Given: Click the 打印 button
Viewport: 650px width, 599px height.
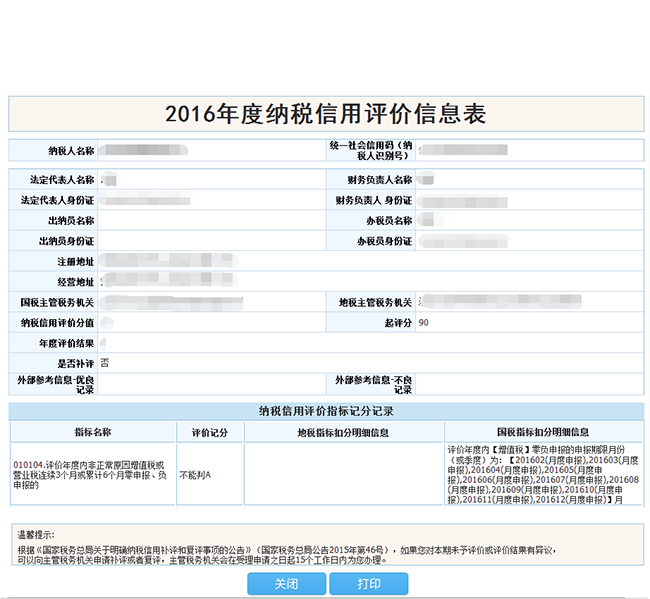Looking at the screenshot, I should click(x=369, y=584).
